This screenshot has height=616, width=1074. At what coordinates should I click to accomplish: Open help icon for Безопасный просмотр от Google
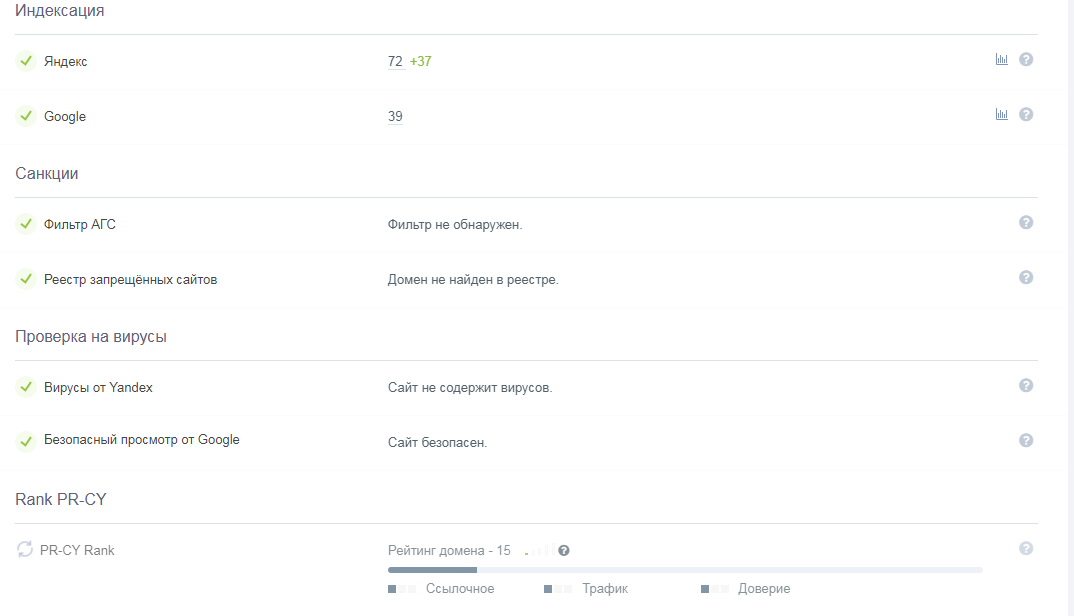(x=1026, y=441)
